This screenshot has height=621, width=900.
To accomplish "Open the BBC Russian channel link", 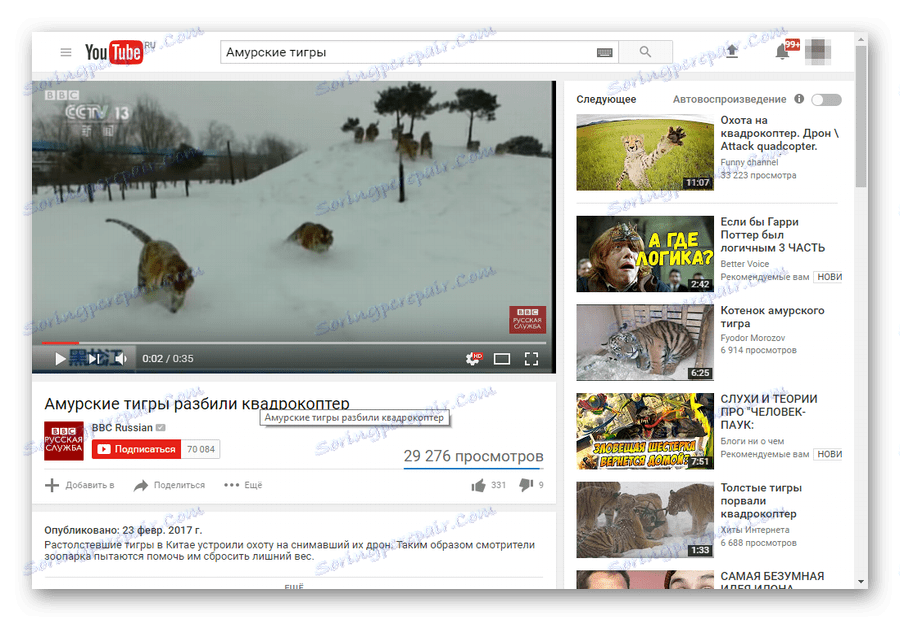I will [x=122, y=428].
